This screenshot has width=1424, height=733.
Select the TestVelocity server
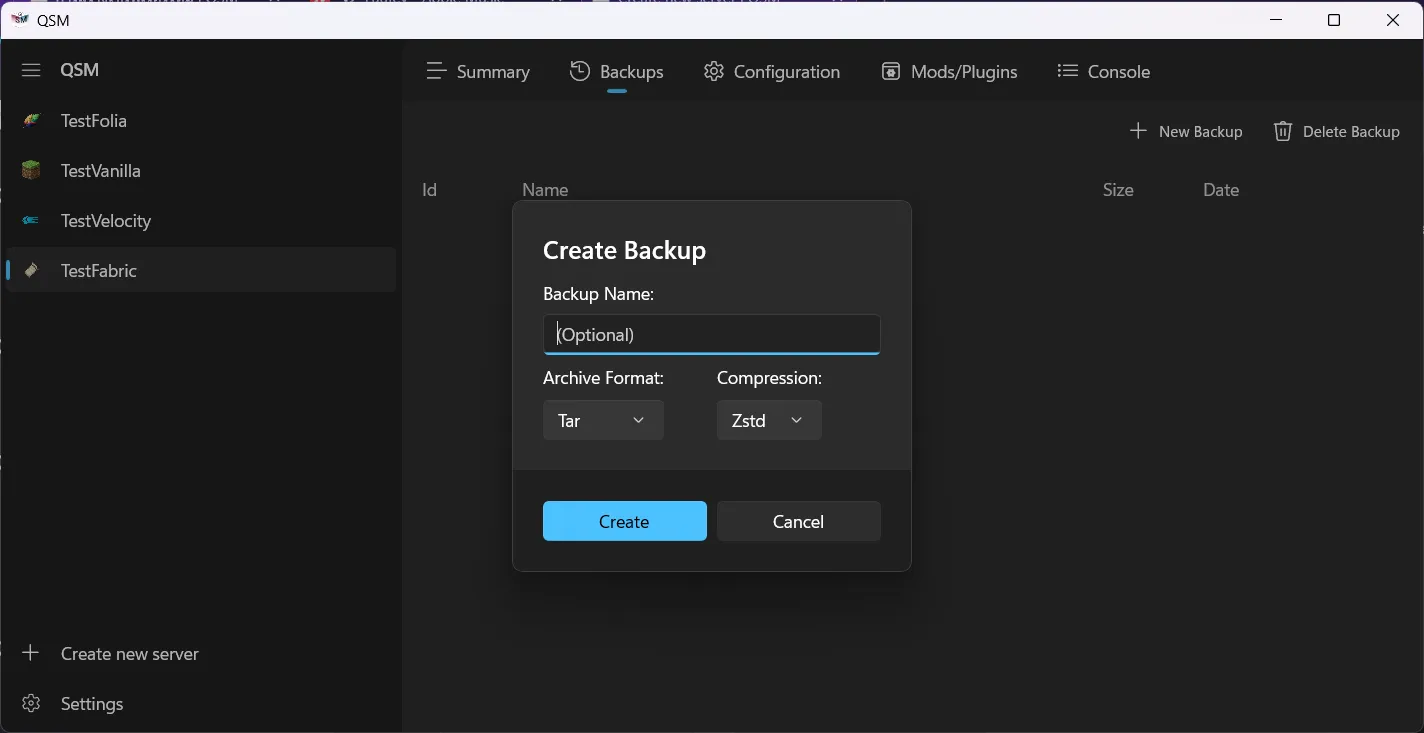(201, 221)
